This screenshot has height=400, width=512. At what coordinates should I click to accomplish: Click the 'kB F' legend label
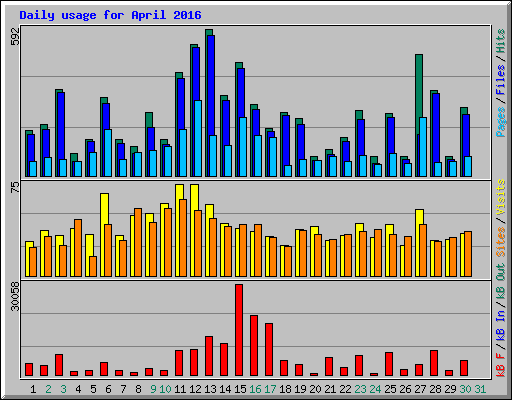[501, 365]
